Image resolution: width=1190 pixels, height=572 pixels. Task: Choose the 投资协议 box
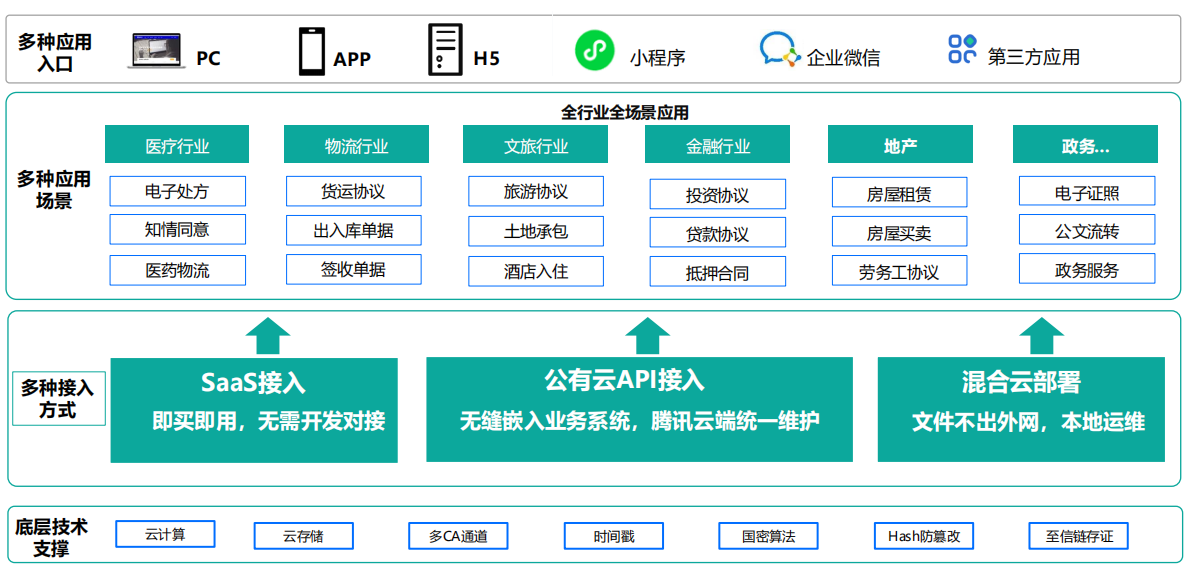pyautogui.click(x=717, y=194)
